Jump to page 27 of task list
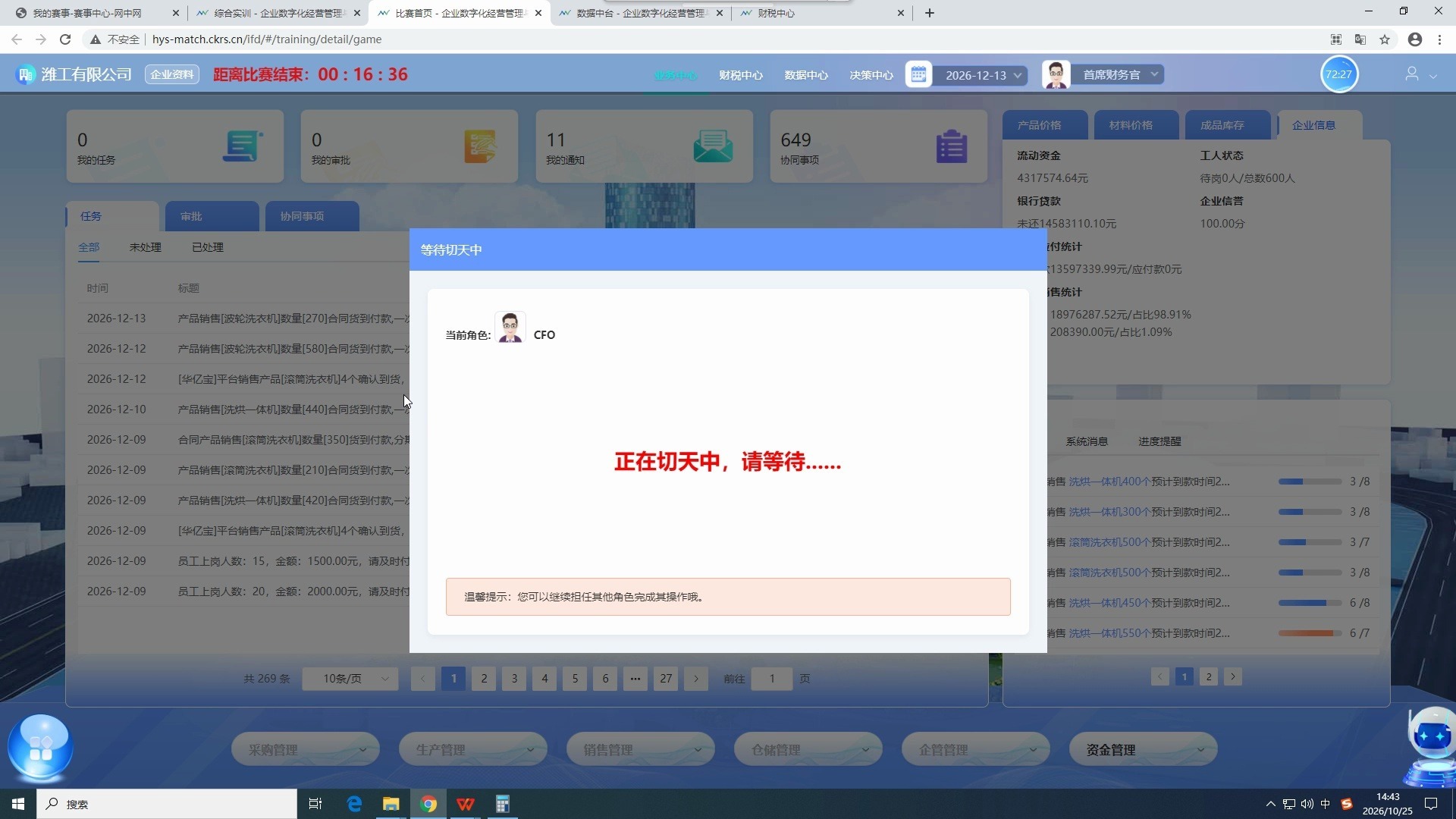The height and width of the screenshot is (819, 1456). (666, 678)
